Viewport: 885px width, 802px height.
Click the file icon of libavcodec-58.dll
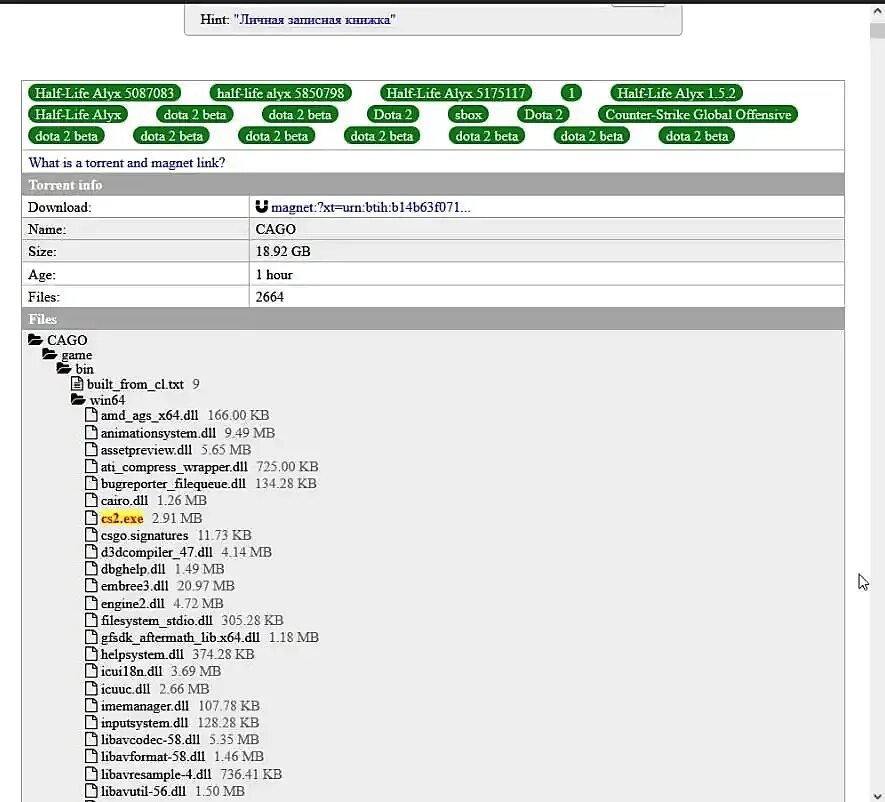coord(91,739)
